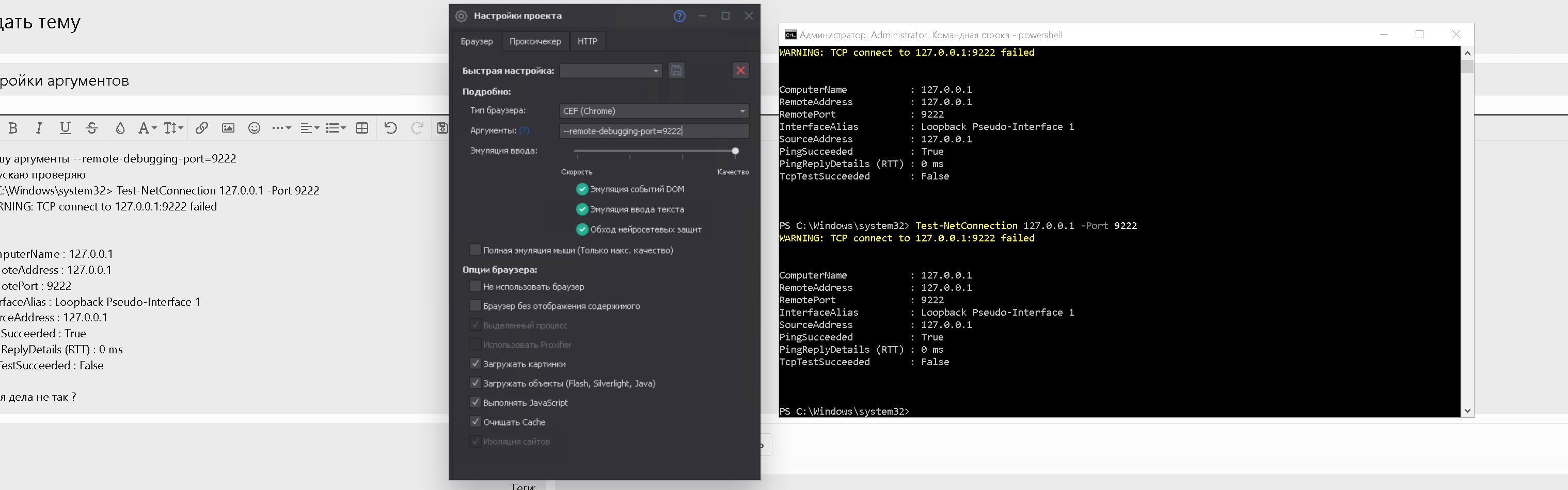
Task: Open the list style dropdown in editor
Action: (336, 128)
